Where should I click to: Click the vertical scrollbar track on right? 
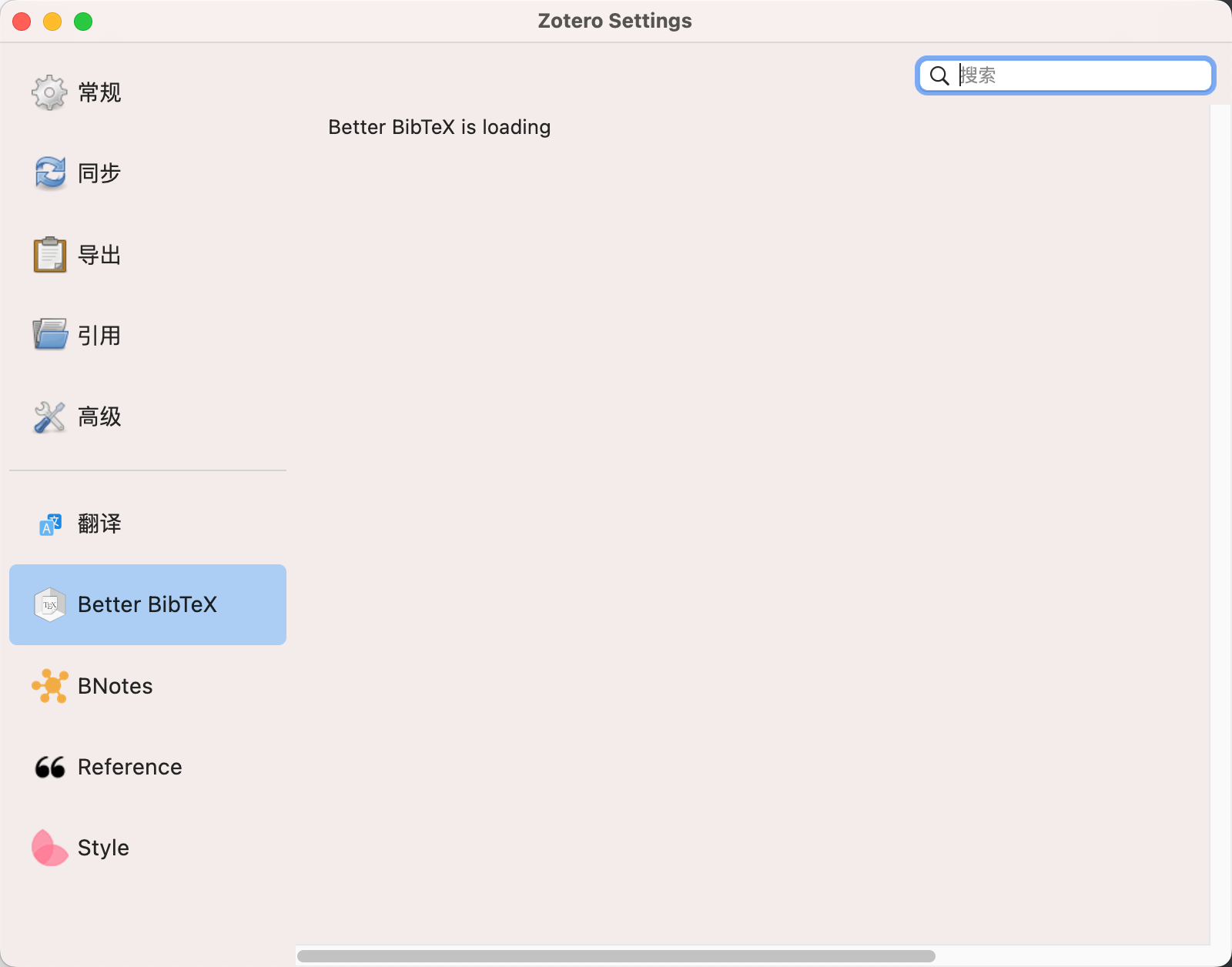pyautogui.click(x=1220, y=524)
